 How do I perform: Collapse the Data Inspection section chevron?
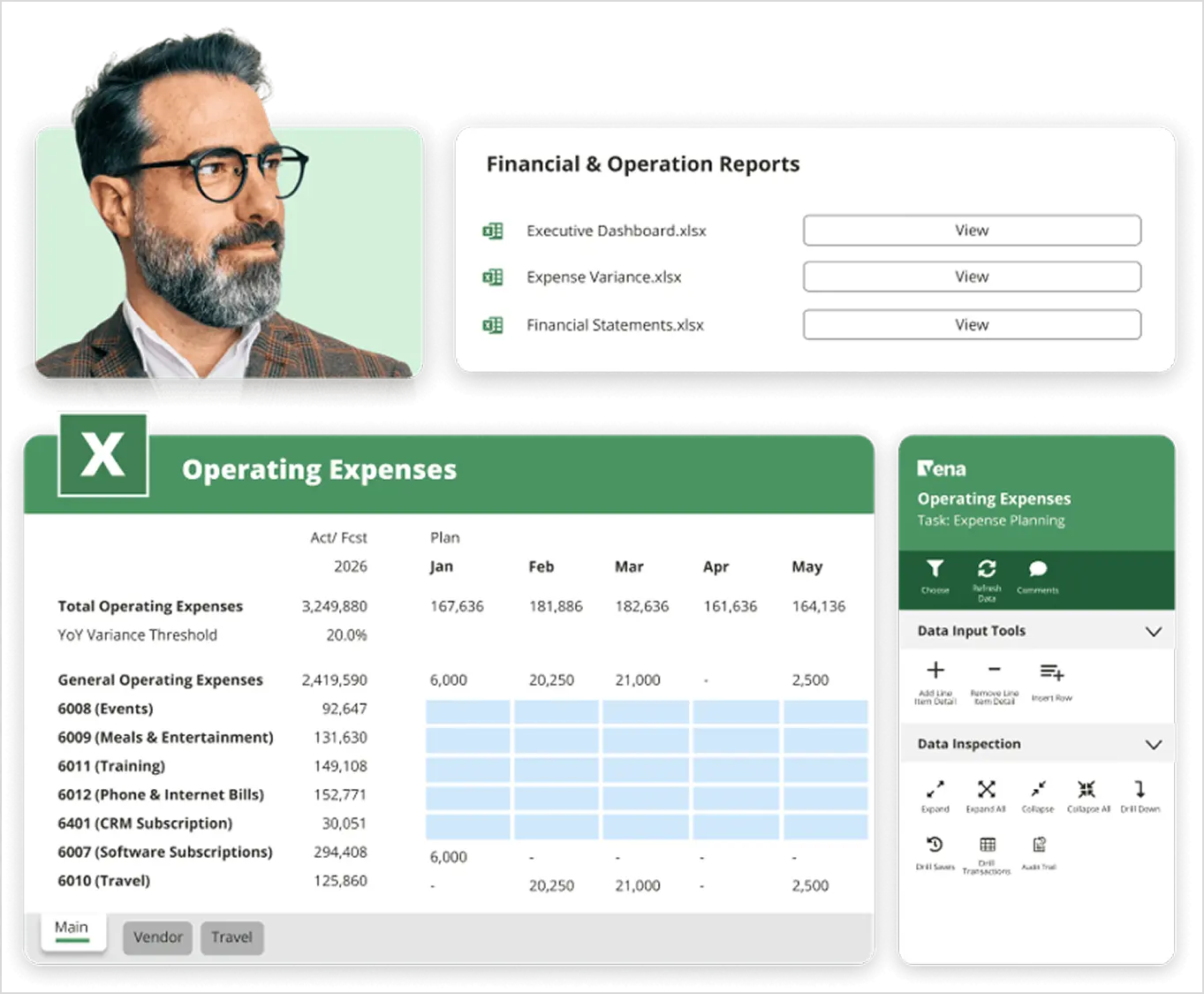[x=1153, y=745]
